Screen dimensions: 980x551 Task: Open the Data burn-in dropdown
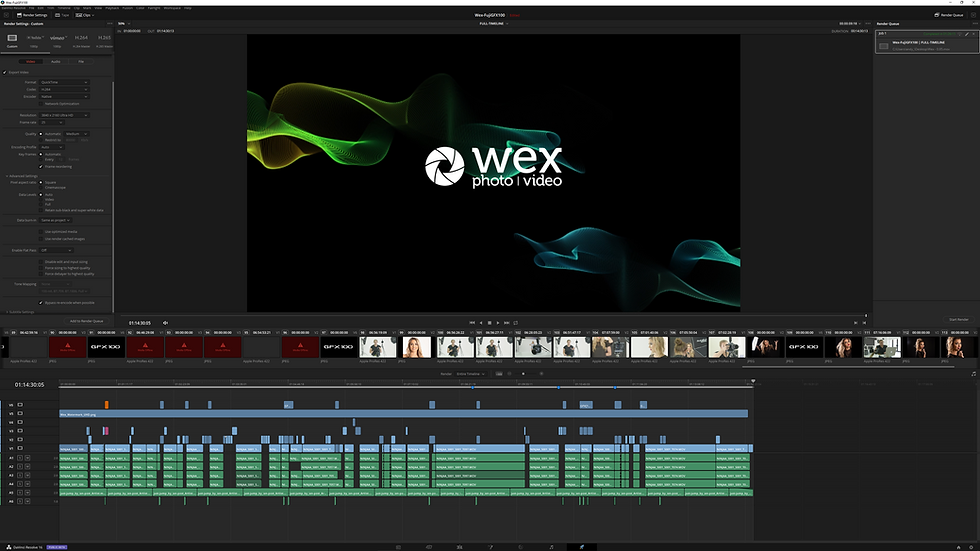click(x=56, y=221)
